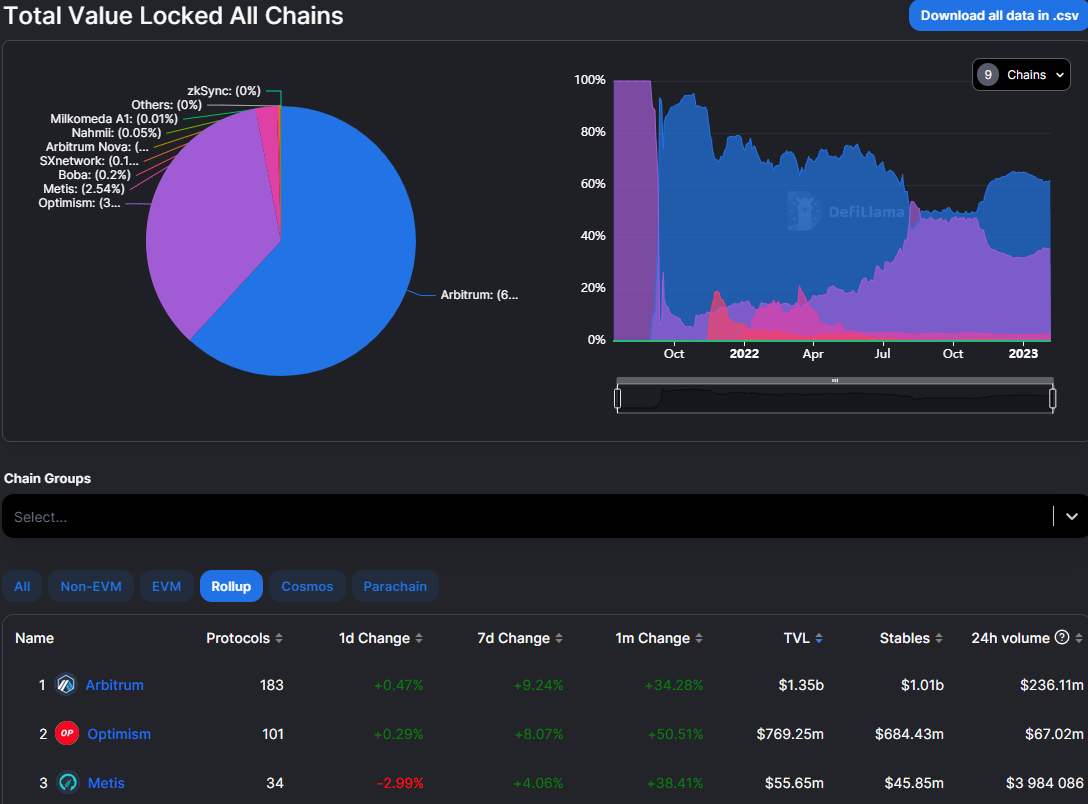Click the Metis chain logo icon
Viewport: 1088px width, 804px height.
(x=67, y=782)
